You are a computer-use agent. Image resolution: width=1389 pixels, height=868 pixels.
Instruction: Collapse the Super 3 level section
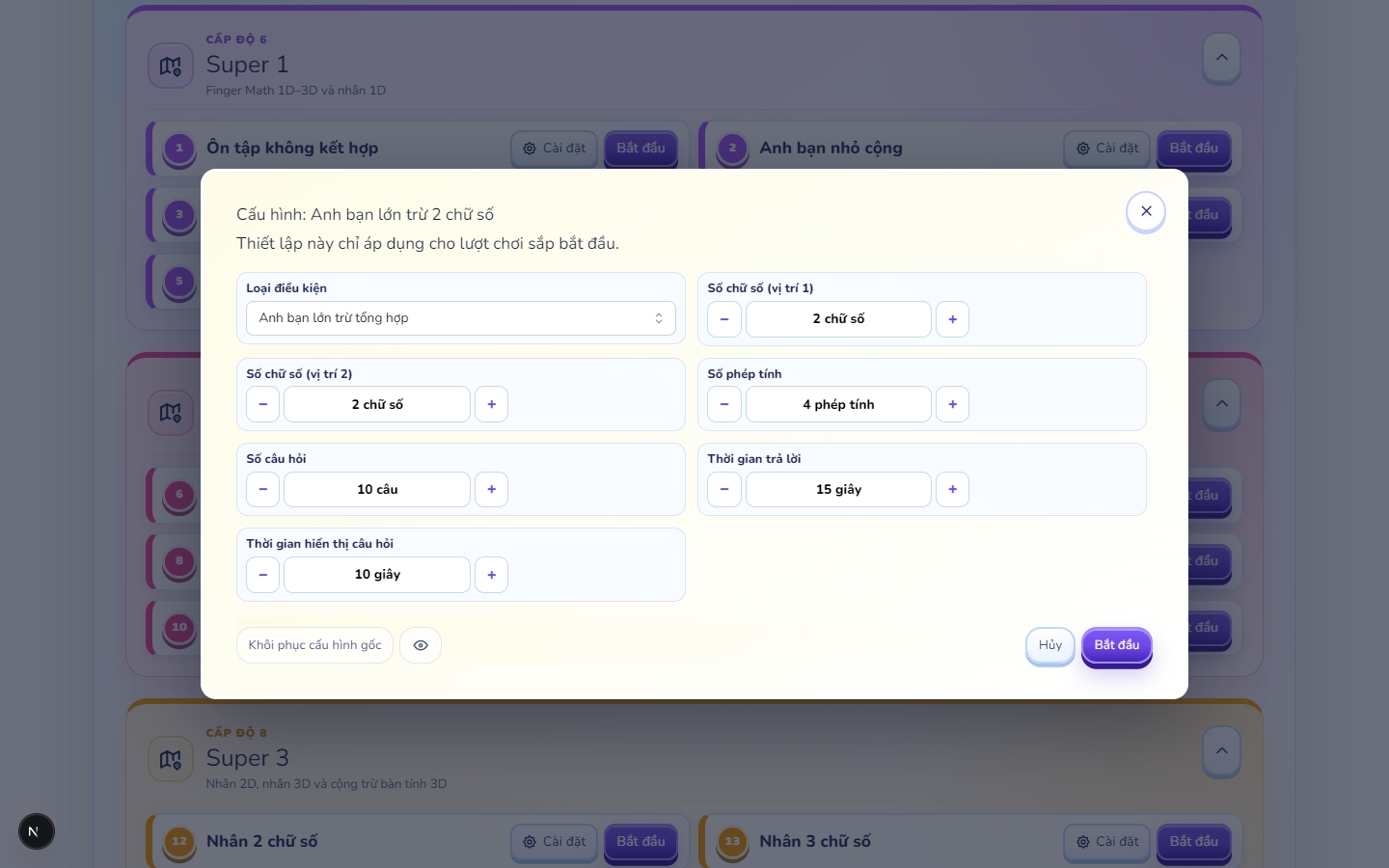1222,751
